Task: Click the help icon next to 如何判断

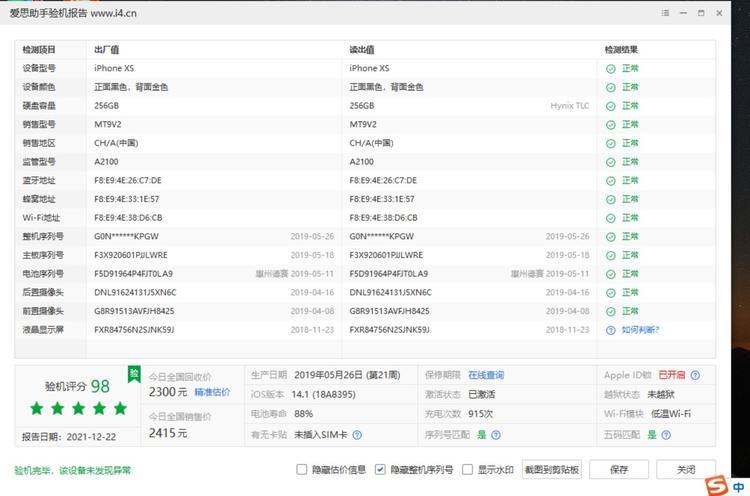Action: coord(610,329)
